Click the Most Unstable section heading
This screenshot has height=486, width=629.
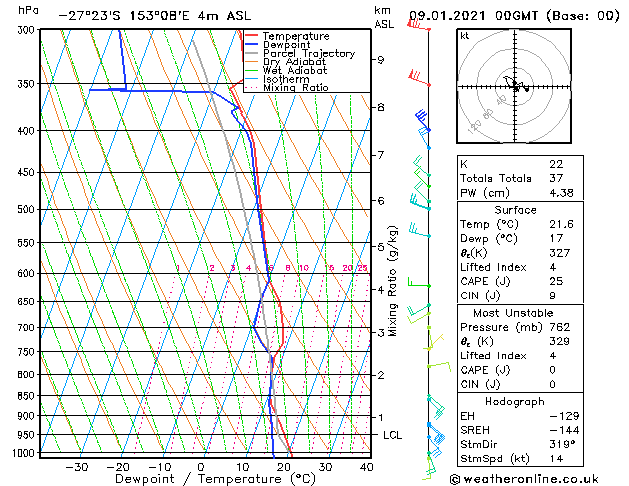(513, 313)
